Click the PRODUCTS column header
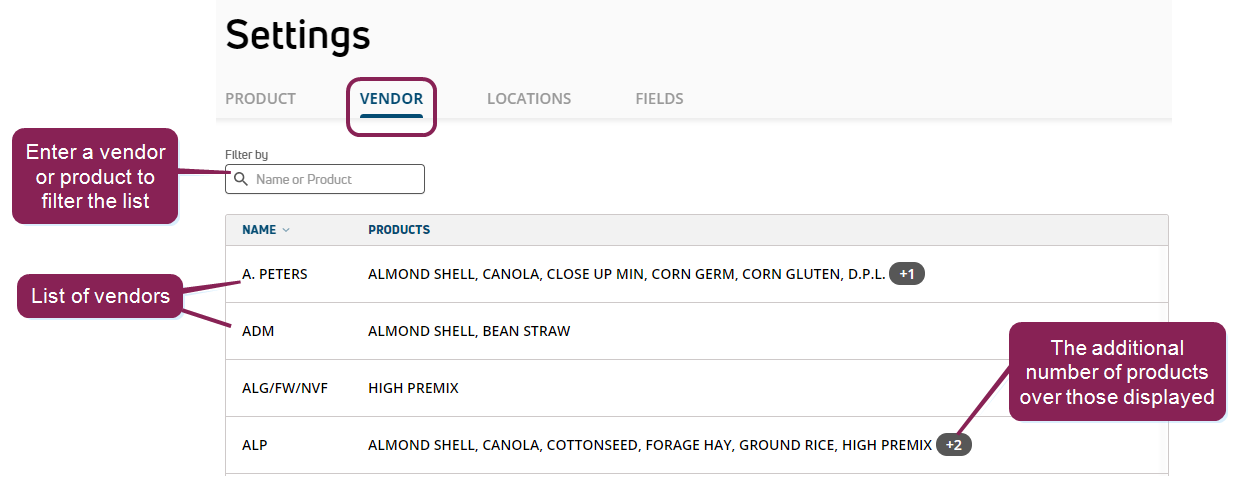 pyautogui.click(x=399, y=230)
